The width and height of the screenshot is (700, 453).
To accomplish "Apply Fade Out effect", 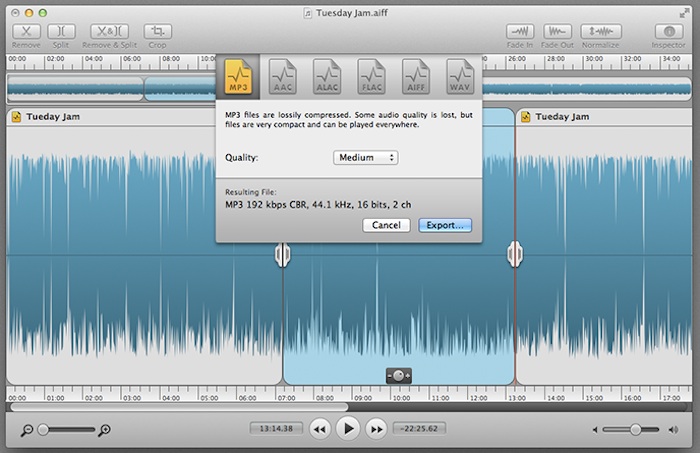I will pos(557,31).
